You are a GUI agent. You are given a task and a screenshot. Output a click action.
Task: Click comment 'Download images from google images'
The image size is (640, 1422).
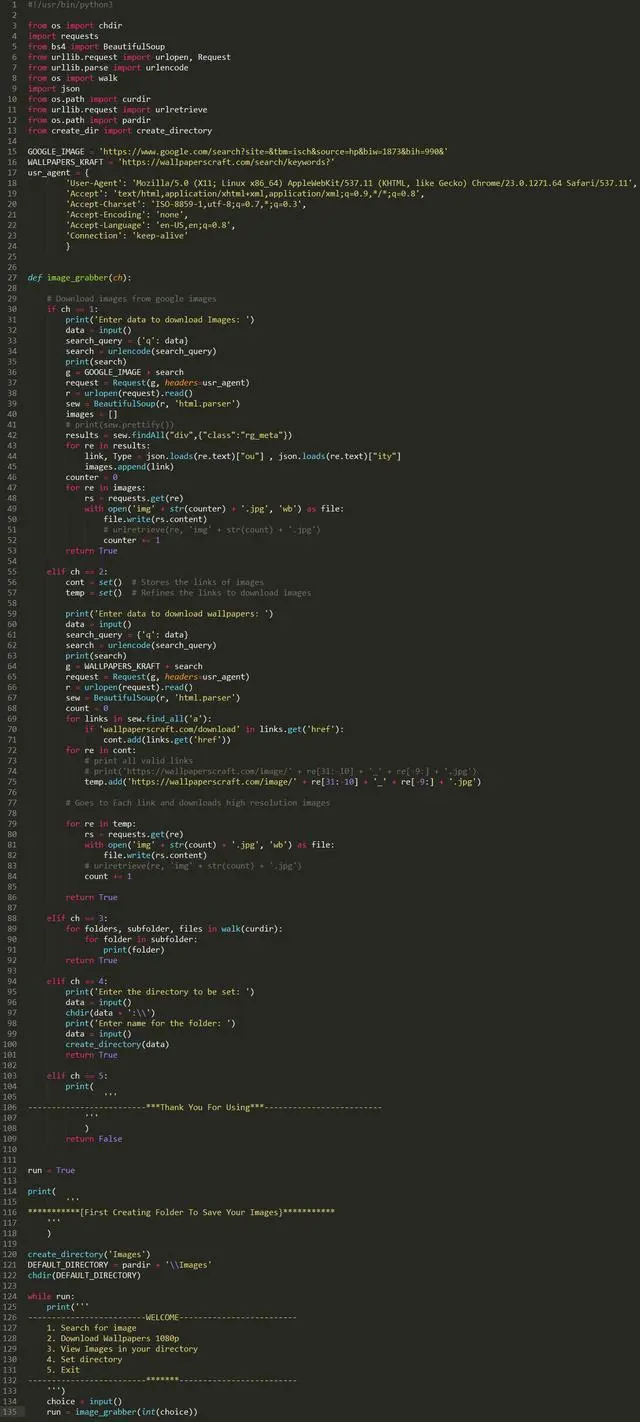click(131, 298)
